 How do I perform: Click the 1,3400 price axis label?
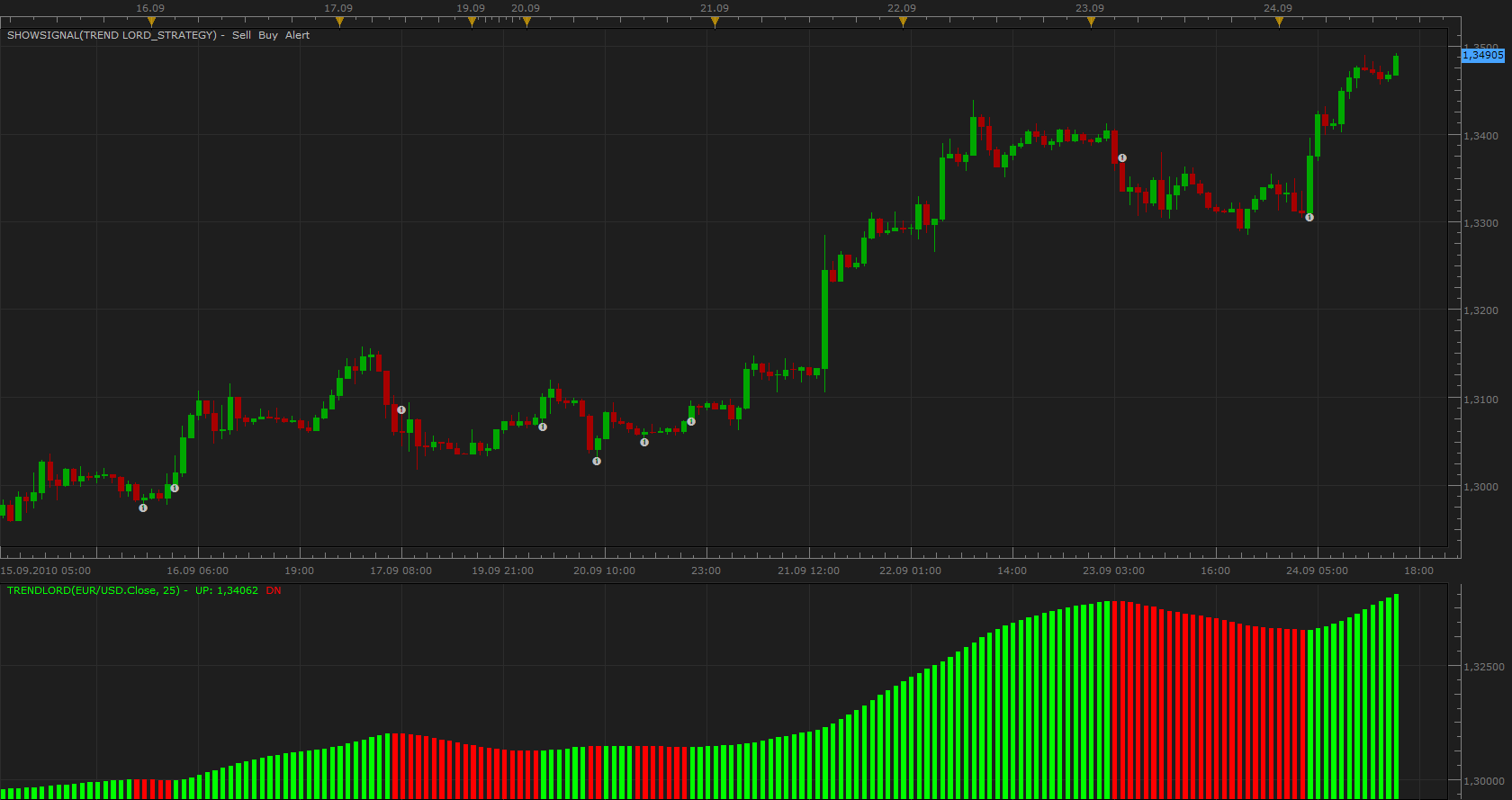(x=1481, y=136)
